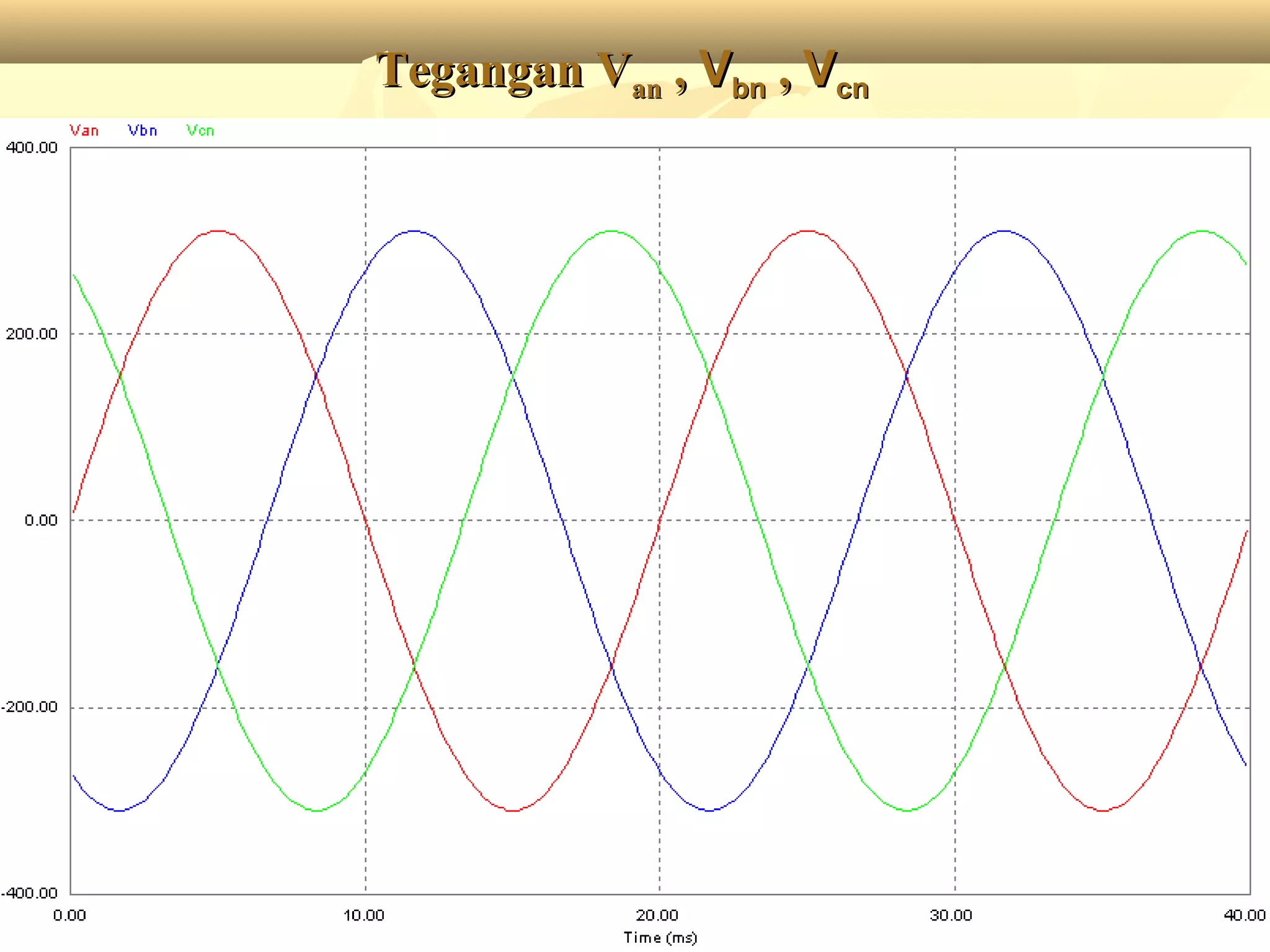The height and width of the screenshot is (952, 1270).
Task: Click the -400.00 y-axis label
Action: click(29, 893)
